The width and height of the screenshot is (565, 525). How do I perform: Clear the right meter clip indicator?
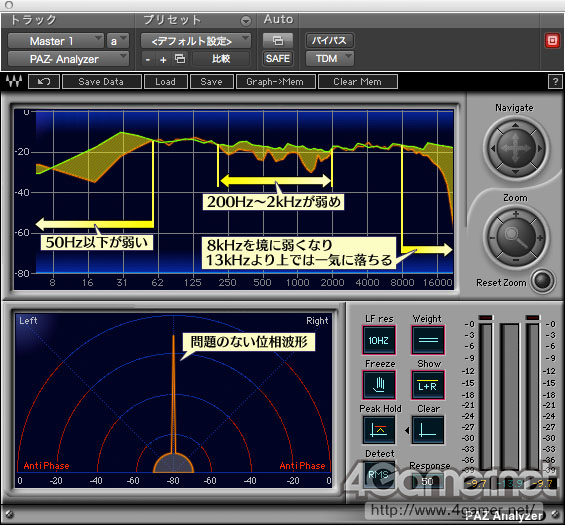coord(532,317)
